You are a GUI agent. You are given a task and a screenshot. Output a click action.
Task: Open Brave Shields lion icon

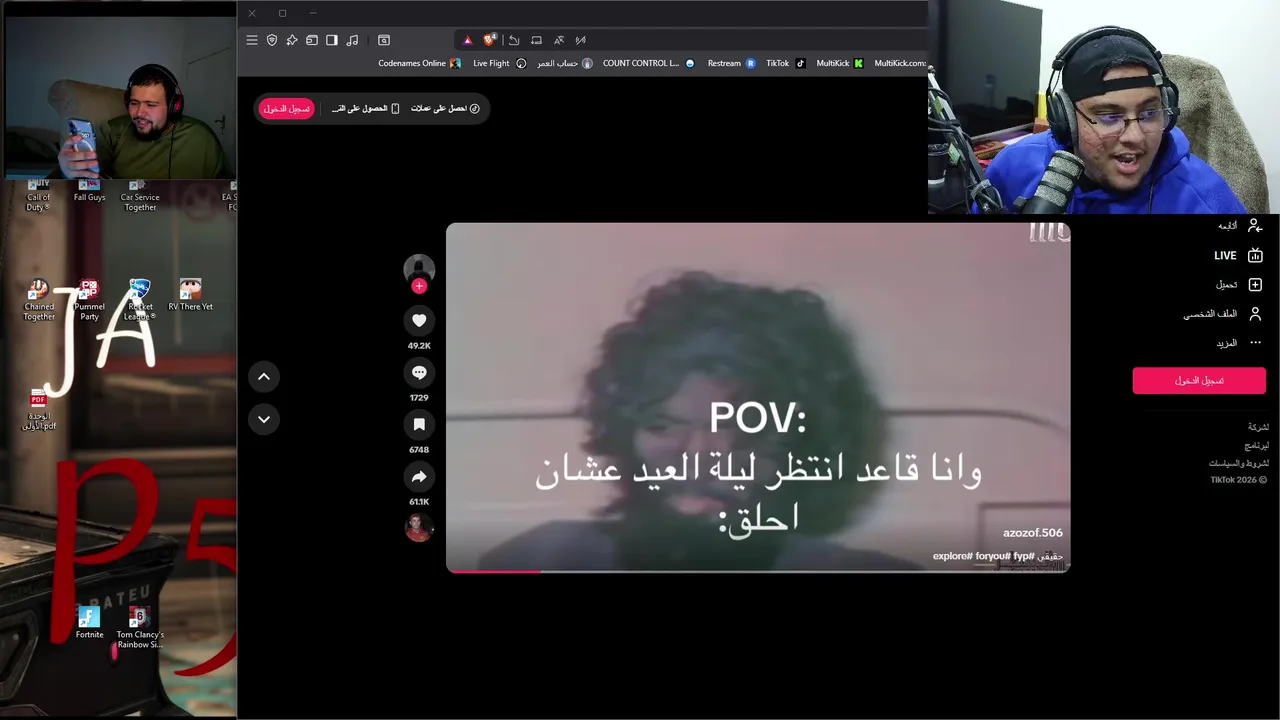click(x=490, y=40)
